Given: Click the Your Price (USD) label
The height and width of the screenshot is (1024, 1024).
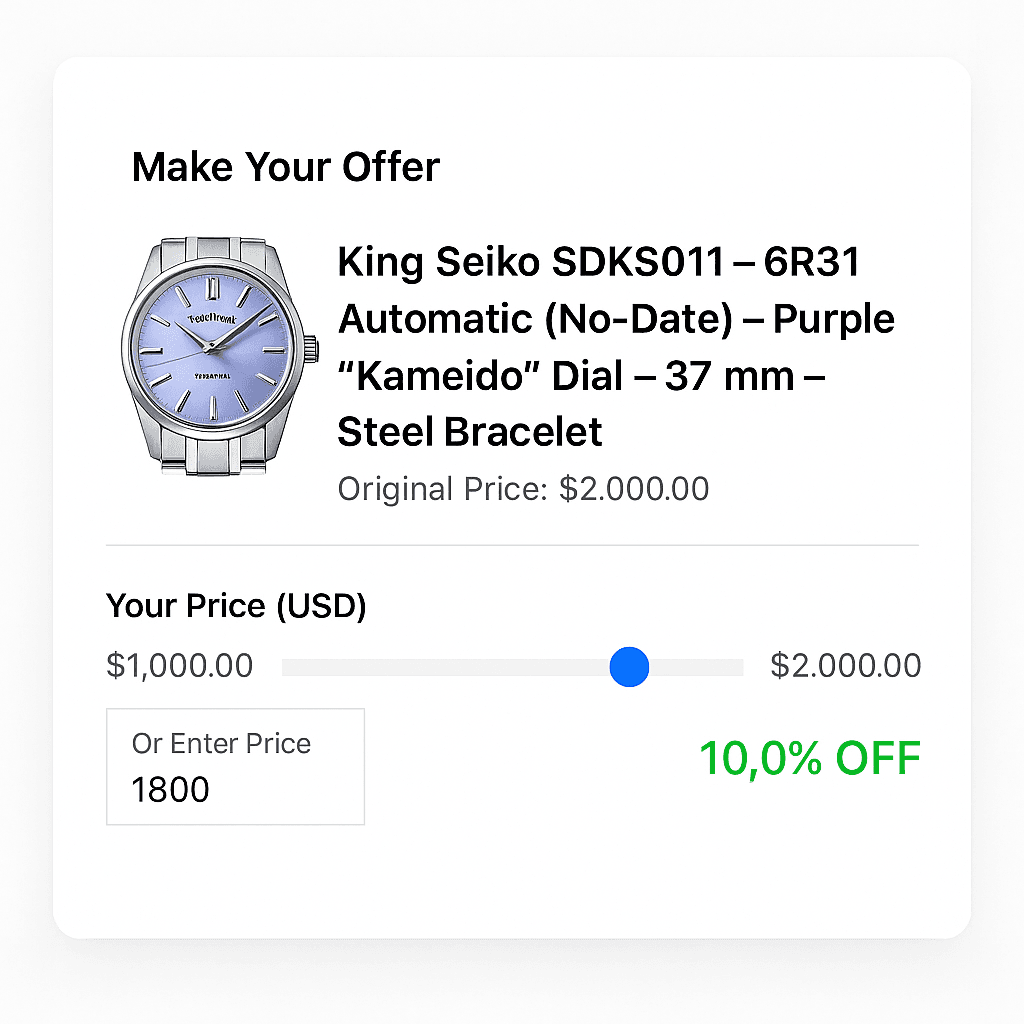Looking at the screenshot, I should click(236, 605).
